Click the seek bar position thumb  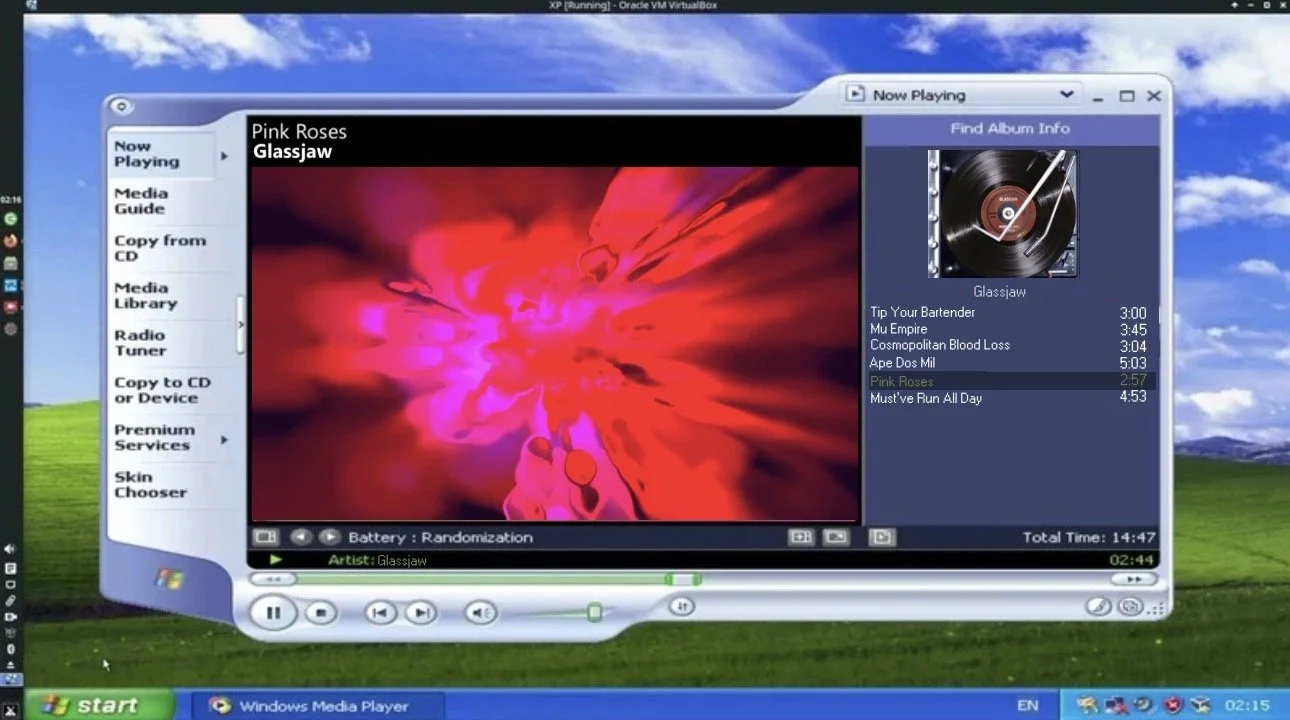pos(683,579)
